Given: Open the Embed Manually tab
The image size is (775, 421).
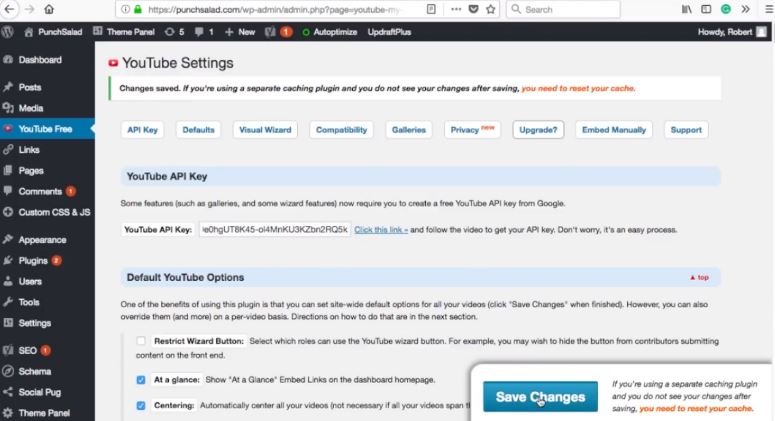Looking at the screenshot, I should [x=614, y=130].
